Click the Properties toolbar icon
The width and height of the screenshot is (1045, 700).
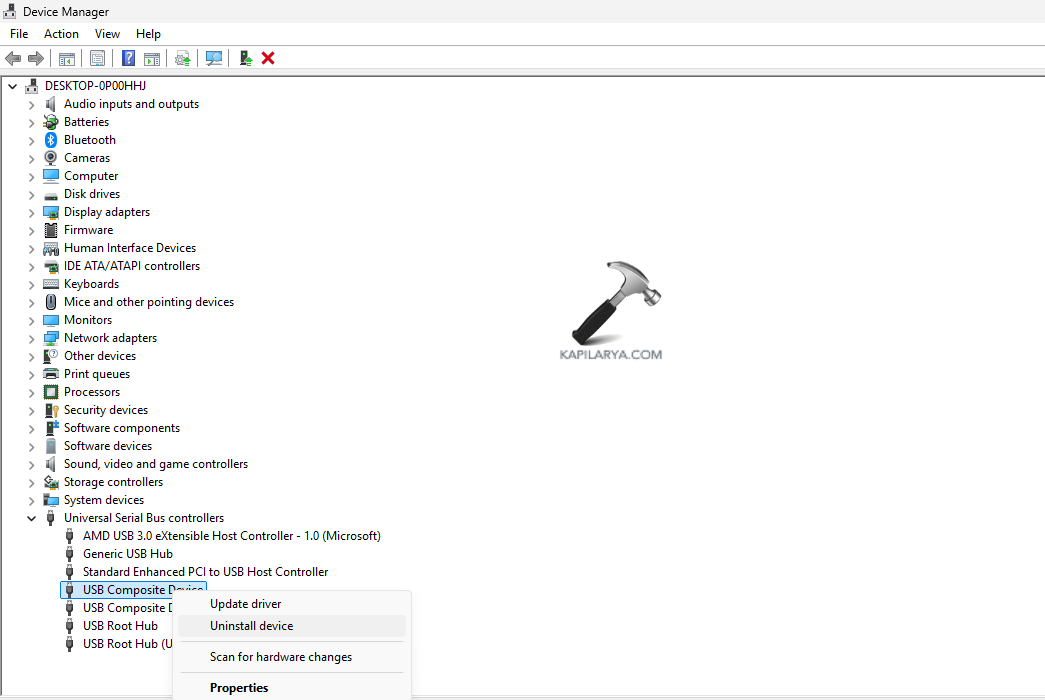coord(97,58)
